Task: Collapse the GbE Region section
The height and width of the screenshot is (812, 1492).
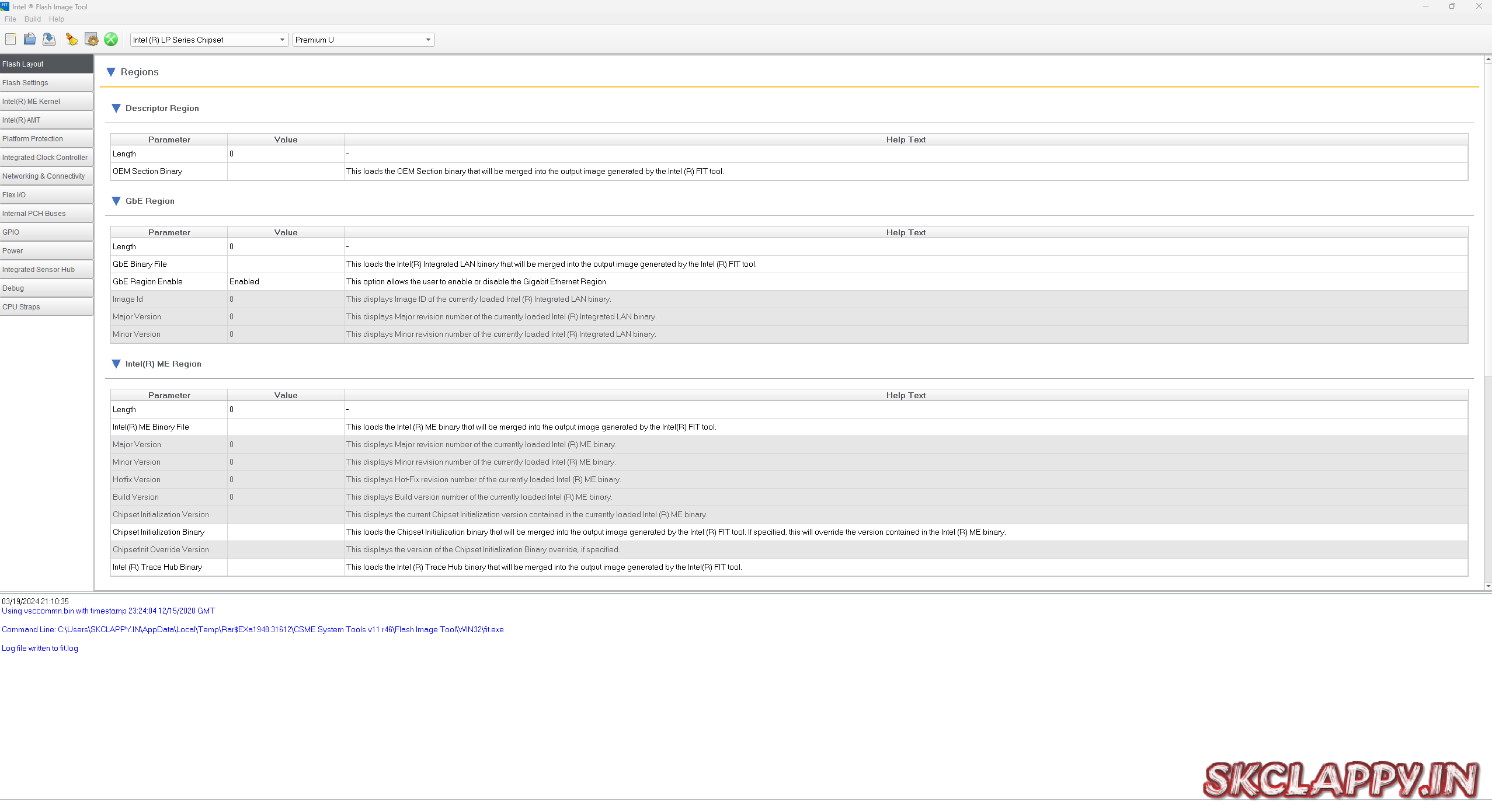Action: [x=116, y=201]
